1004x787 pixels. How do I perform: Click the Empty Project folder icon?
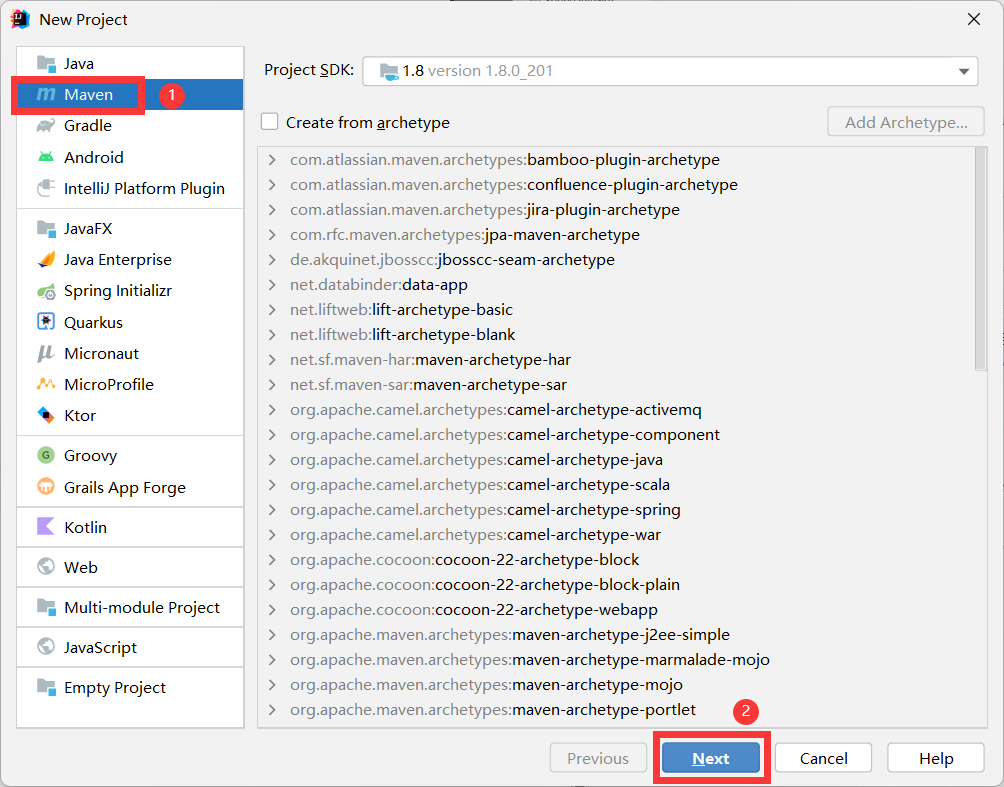[x=46, y=687]
